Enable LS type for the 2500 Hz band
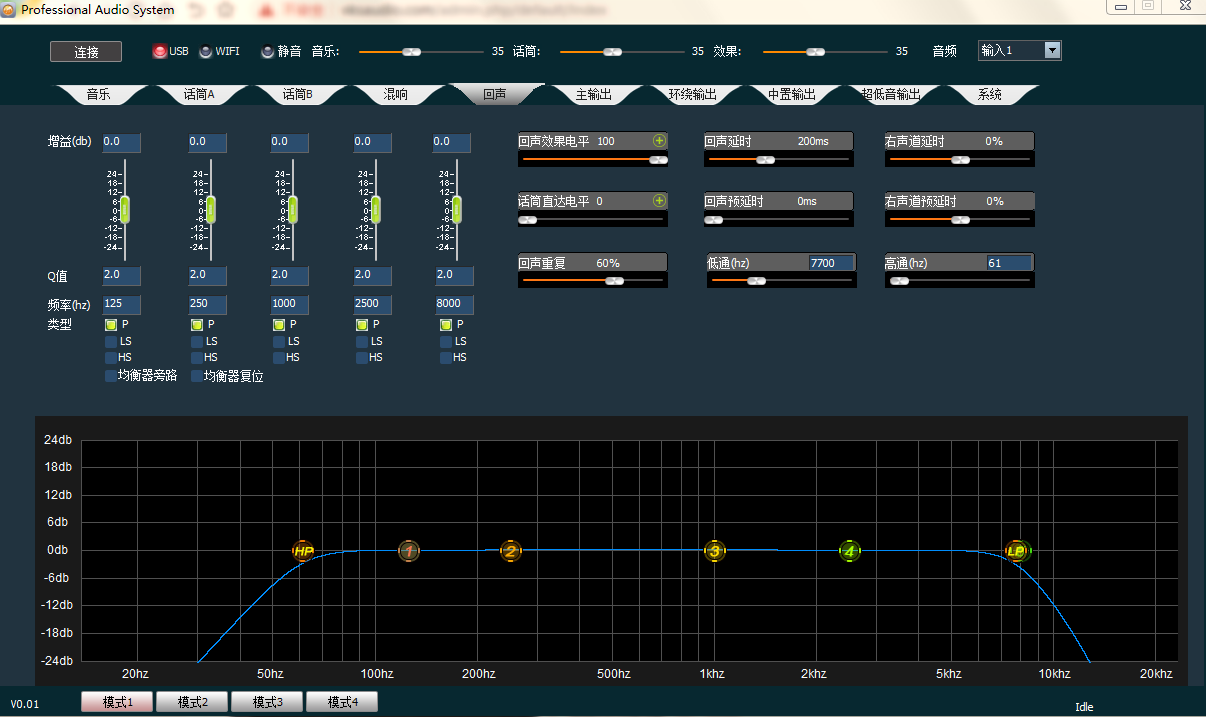Screen dimensions: 1206x717 362,341
